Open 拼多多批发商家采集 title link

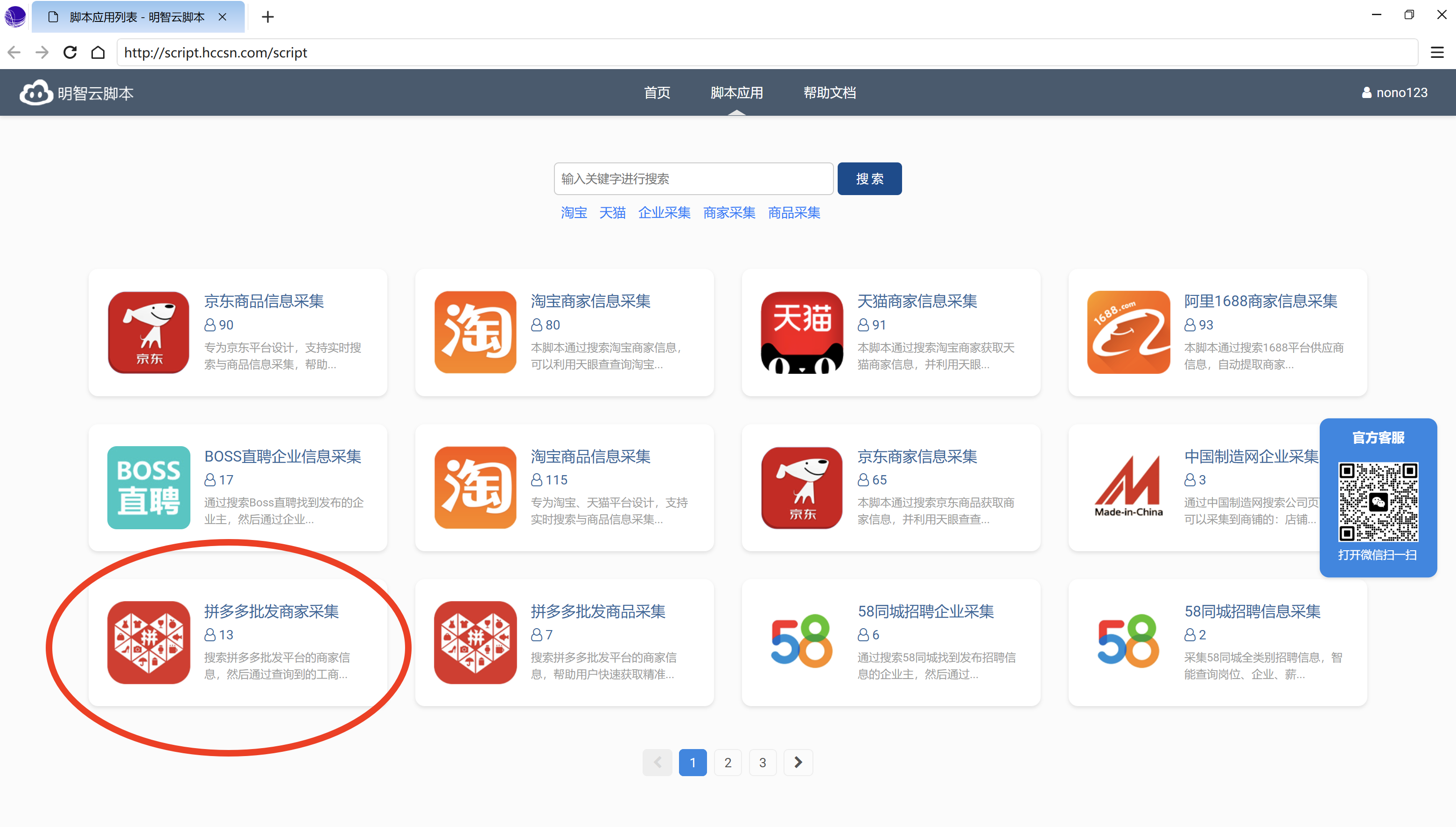(272, 611)
